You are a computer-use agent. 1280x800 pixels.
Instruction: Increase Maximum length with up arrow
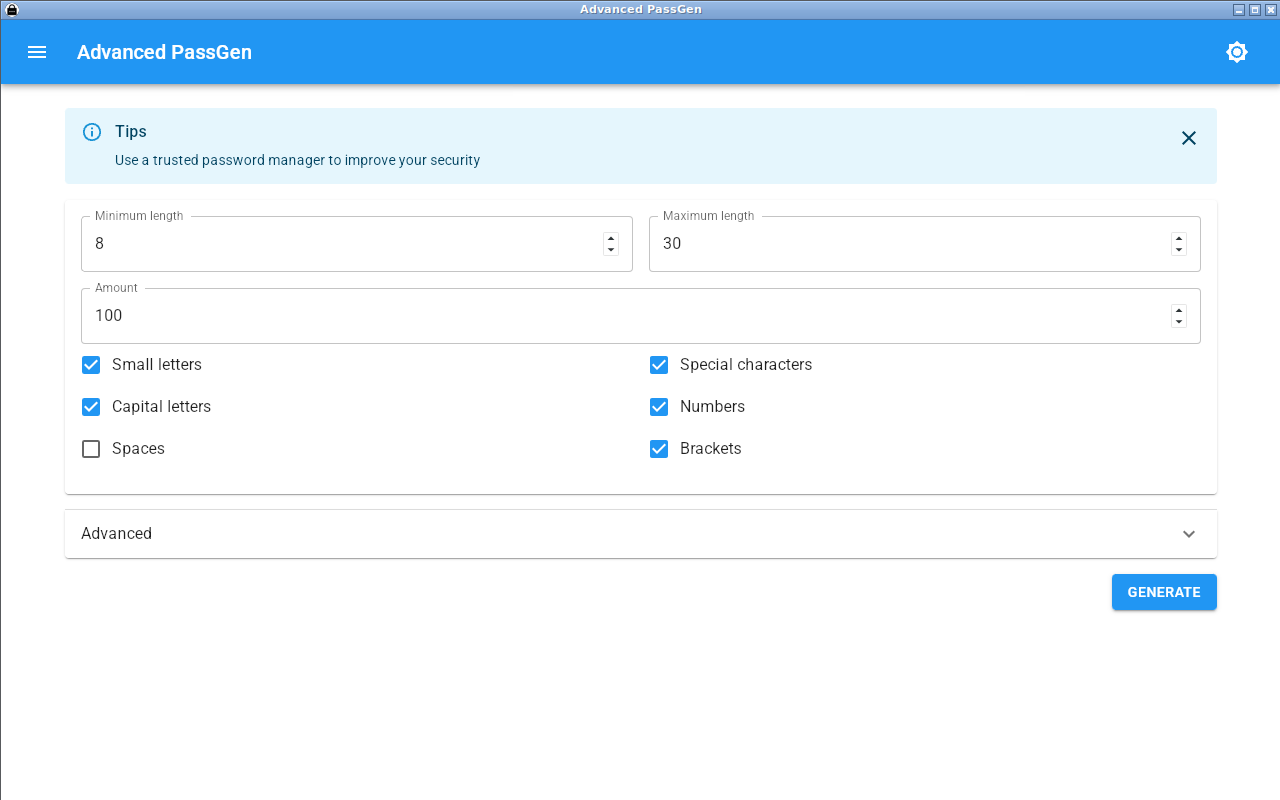[x=1179, y=238]
